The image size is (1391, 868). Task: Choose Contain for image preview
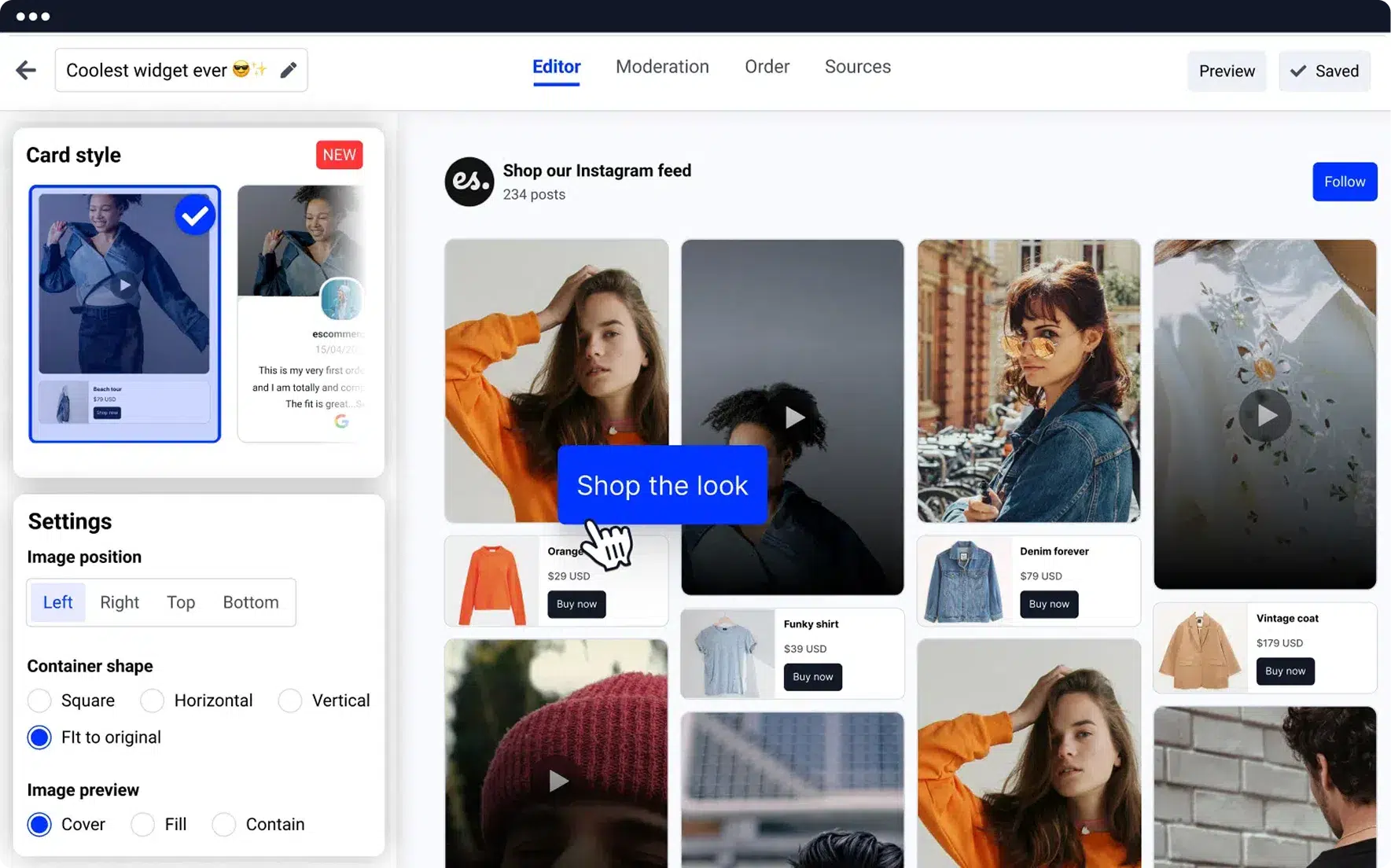[224, 825]
